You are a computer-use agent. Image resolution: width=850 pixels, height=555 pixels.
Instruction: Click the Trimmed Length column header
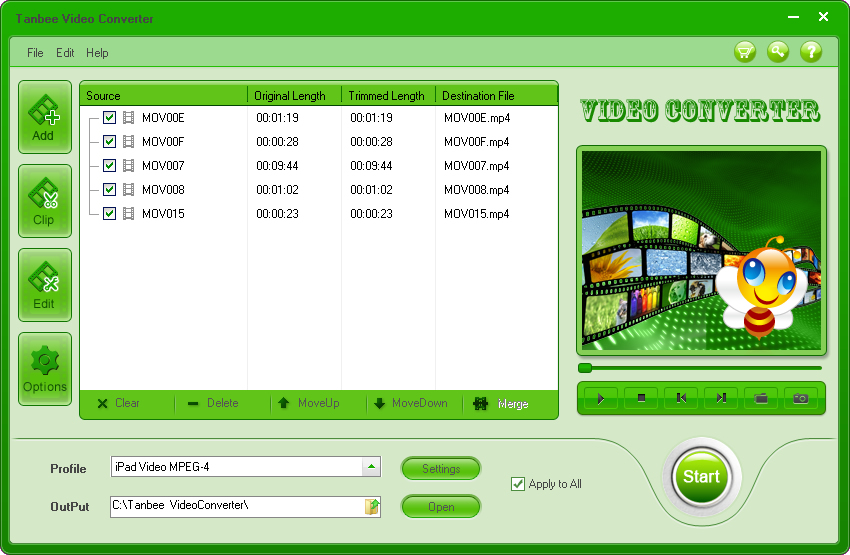388,96
